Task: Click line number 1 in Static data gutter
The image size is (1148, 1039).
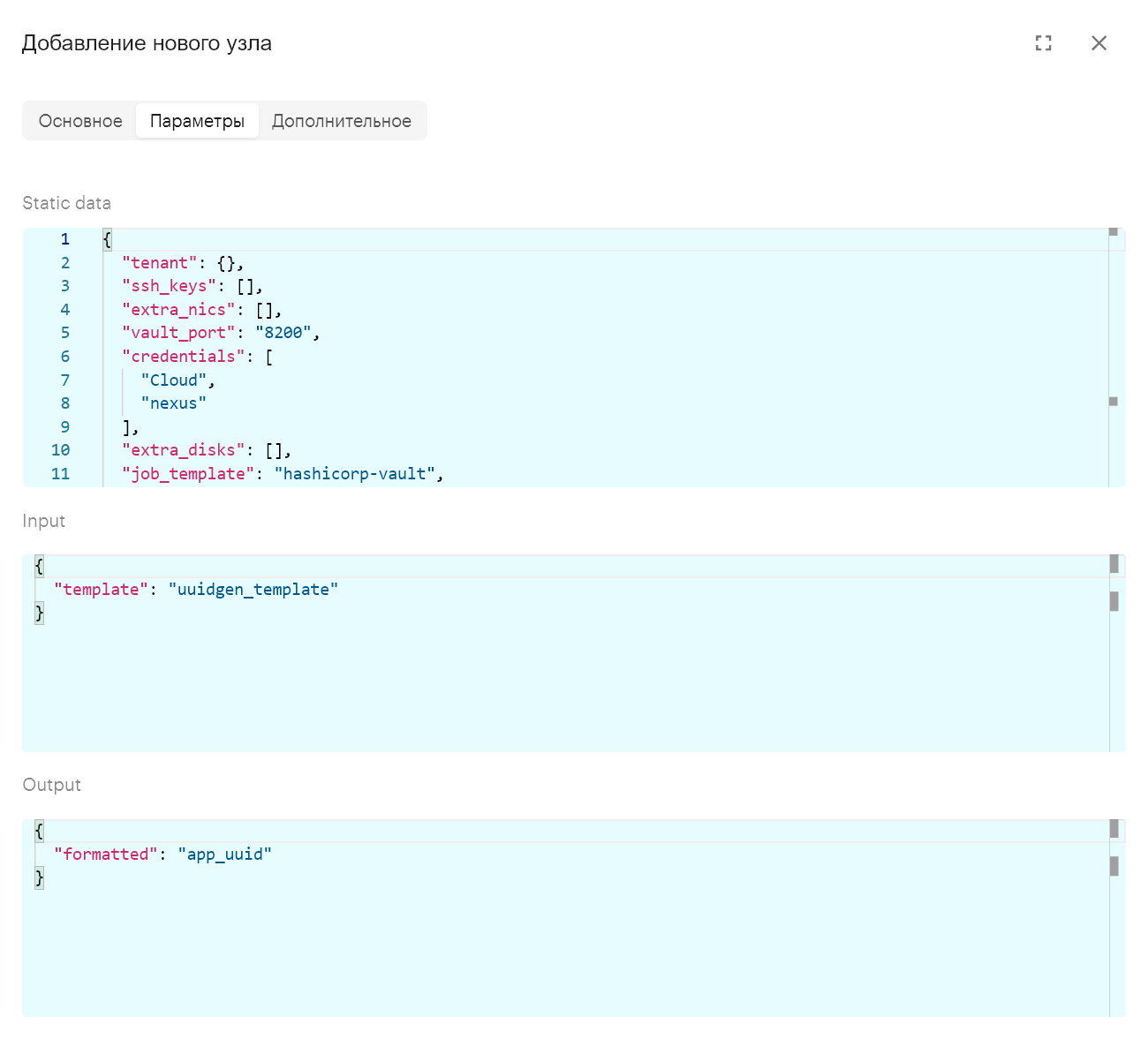Action: point(65,239)
